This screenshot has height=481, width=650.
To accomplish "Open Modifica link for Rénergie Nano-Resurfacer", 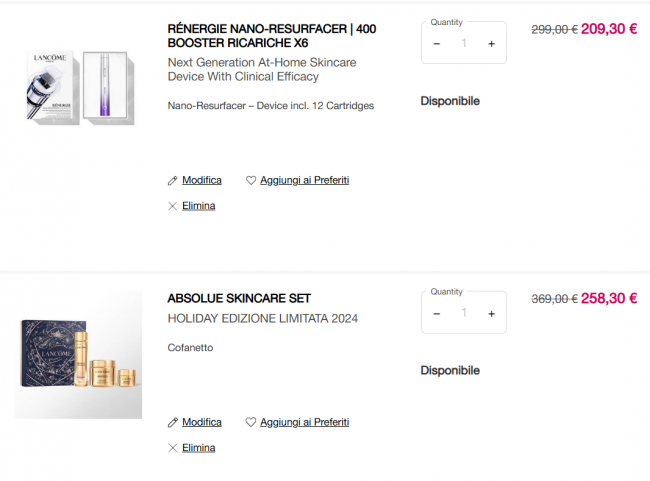I will [x=201, y=180].
